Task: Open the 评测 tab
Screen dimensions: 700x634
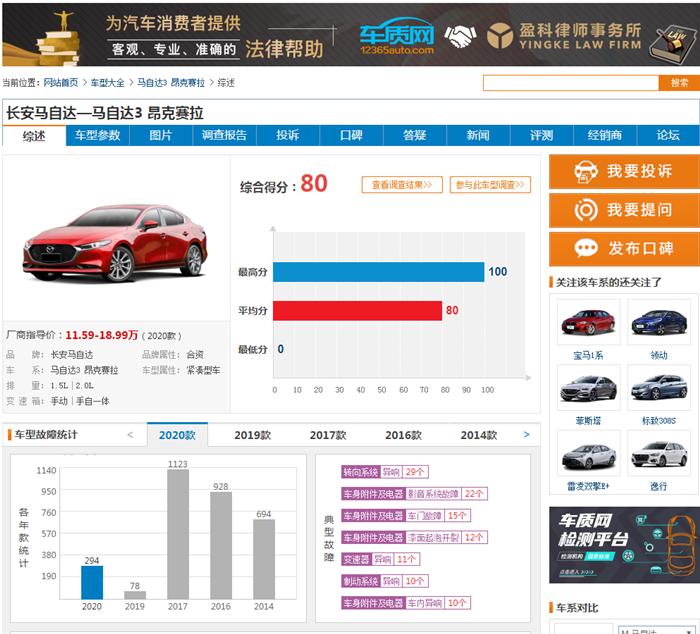Action: point(542,135)
